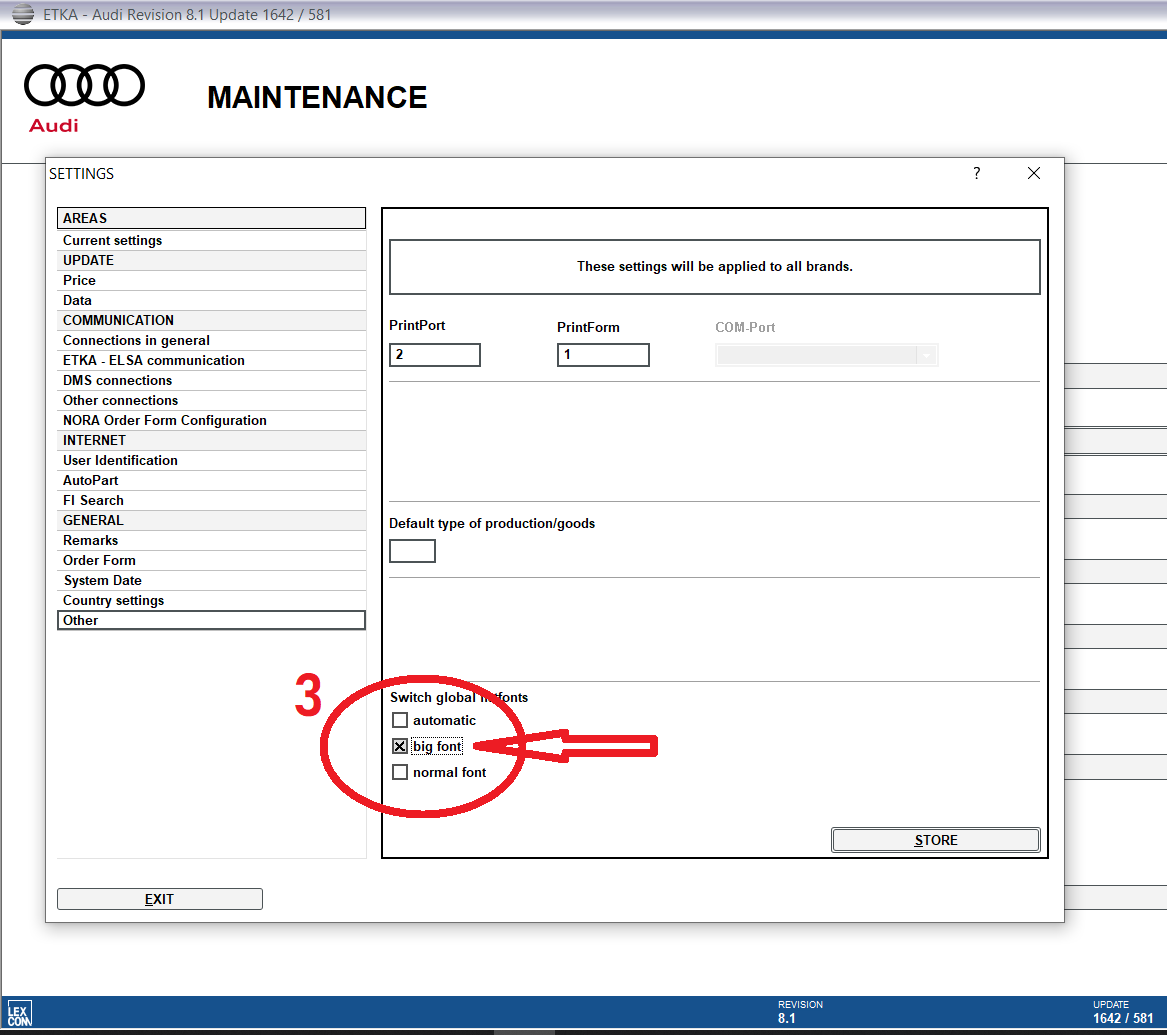
Task: Open NORA Order Form Configuration
Action: [x=211, y=420]
